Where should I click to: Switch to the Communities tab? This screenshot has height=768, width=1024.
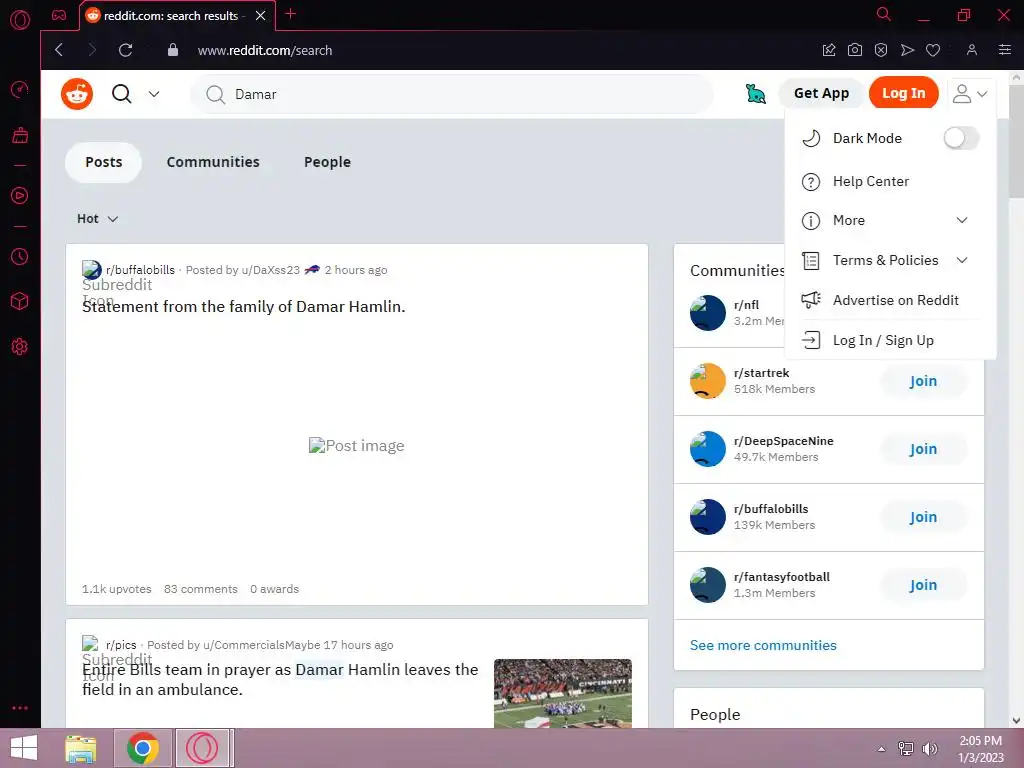click(213, 162)
